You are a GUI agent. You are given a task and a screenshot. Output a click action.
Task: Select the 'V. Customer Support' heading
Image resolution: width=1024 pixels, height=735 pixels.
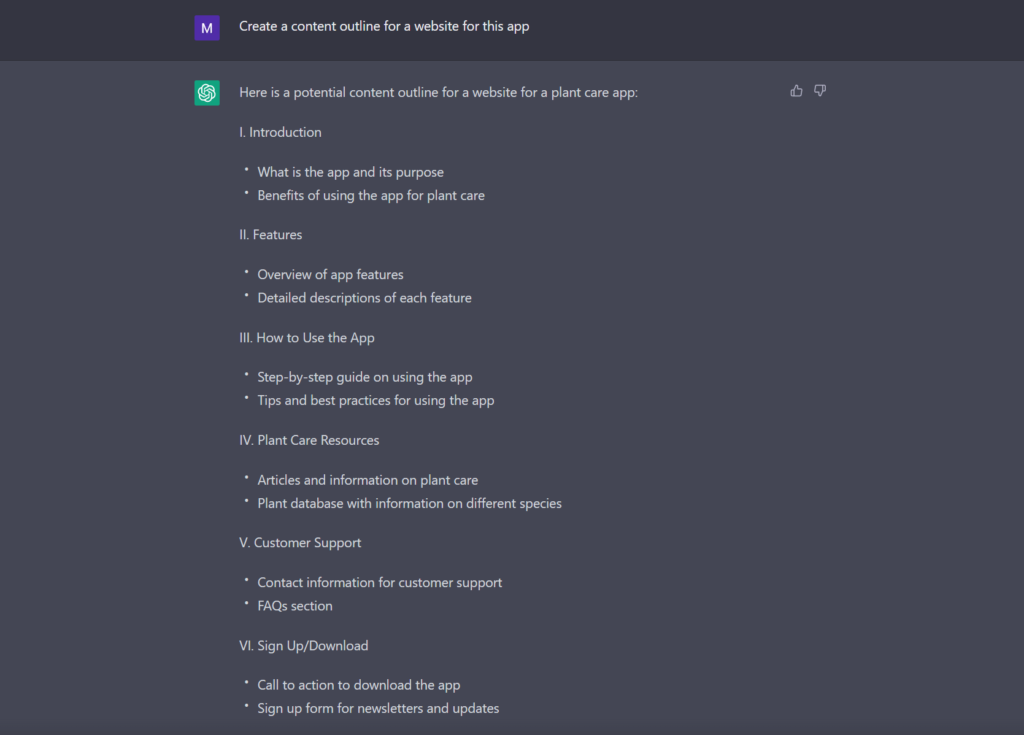(x=300, y=543)
